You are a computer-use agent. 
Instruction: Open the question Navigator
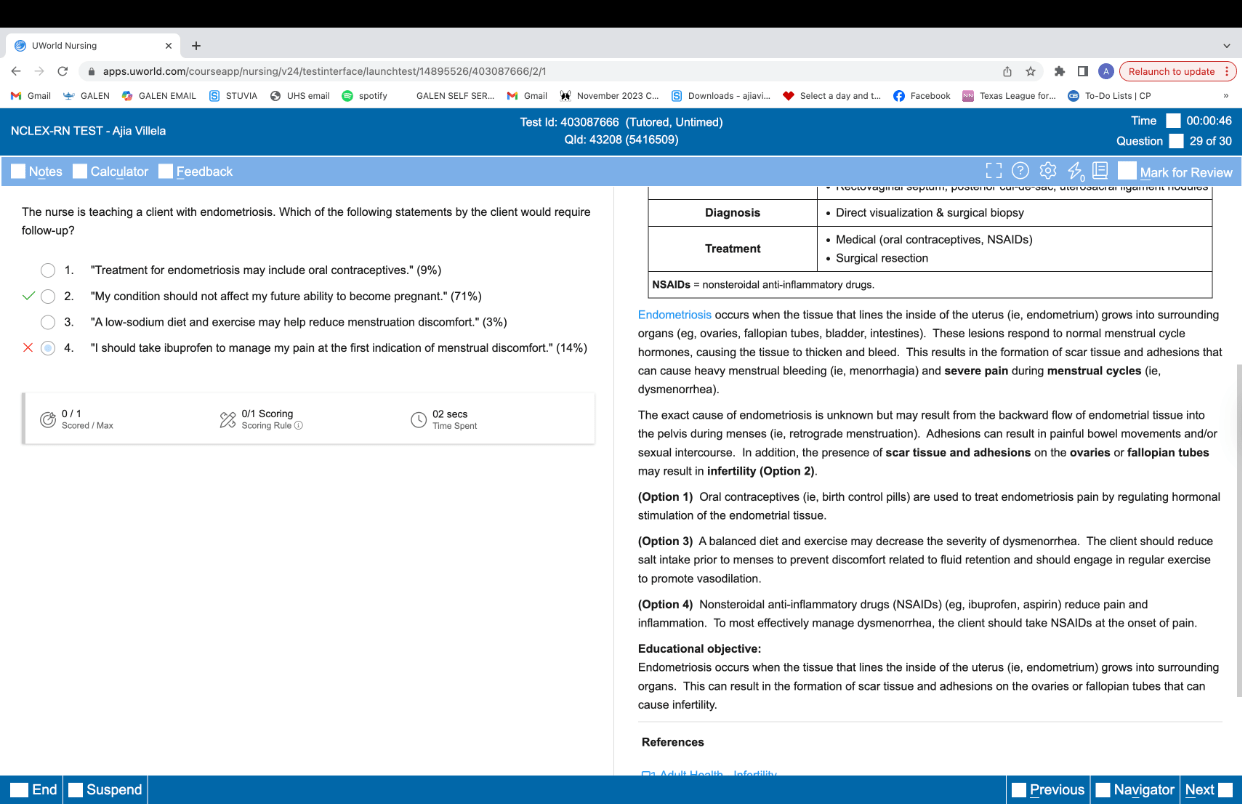[x=1135, y=789]
